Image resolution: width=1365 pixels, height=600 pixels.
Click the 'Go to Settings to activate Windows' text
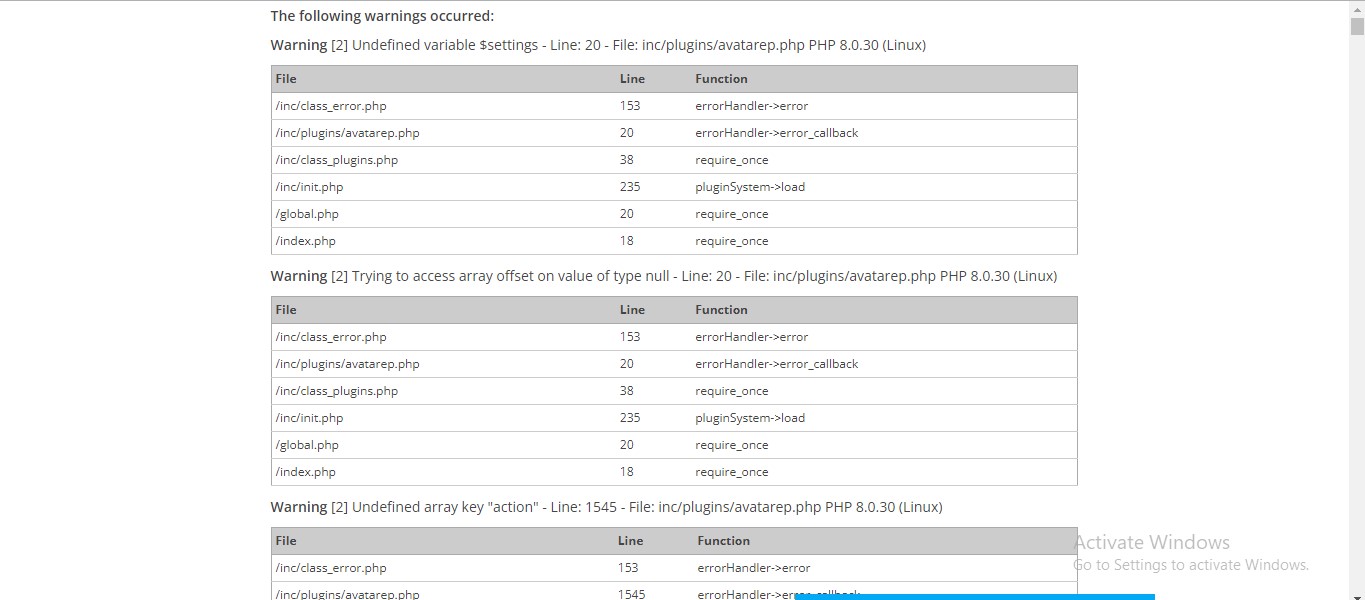pyautogui.click(x=1190, y=565)
